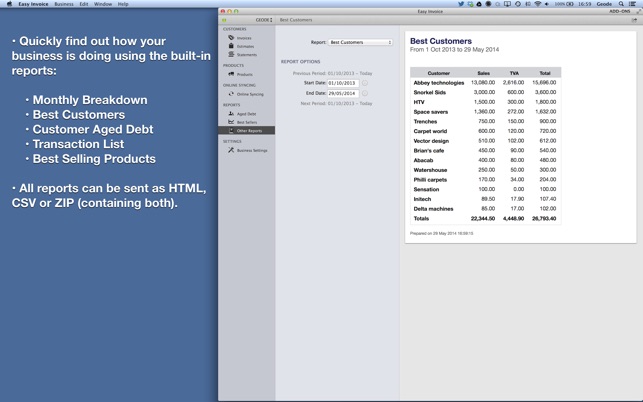Select the HTV customer row
This screenshot has width=643, height=402.
click(486, 102)
